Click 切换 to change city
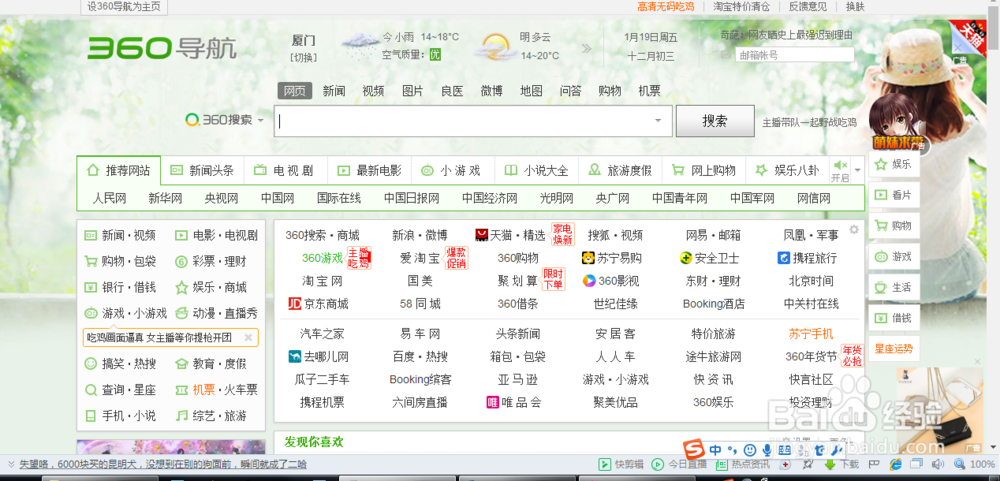The height and width of the screenshot is (481, 1000). [x=304, y=57]
